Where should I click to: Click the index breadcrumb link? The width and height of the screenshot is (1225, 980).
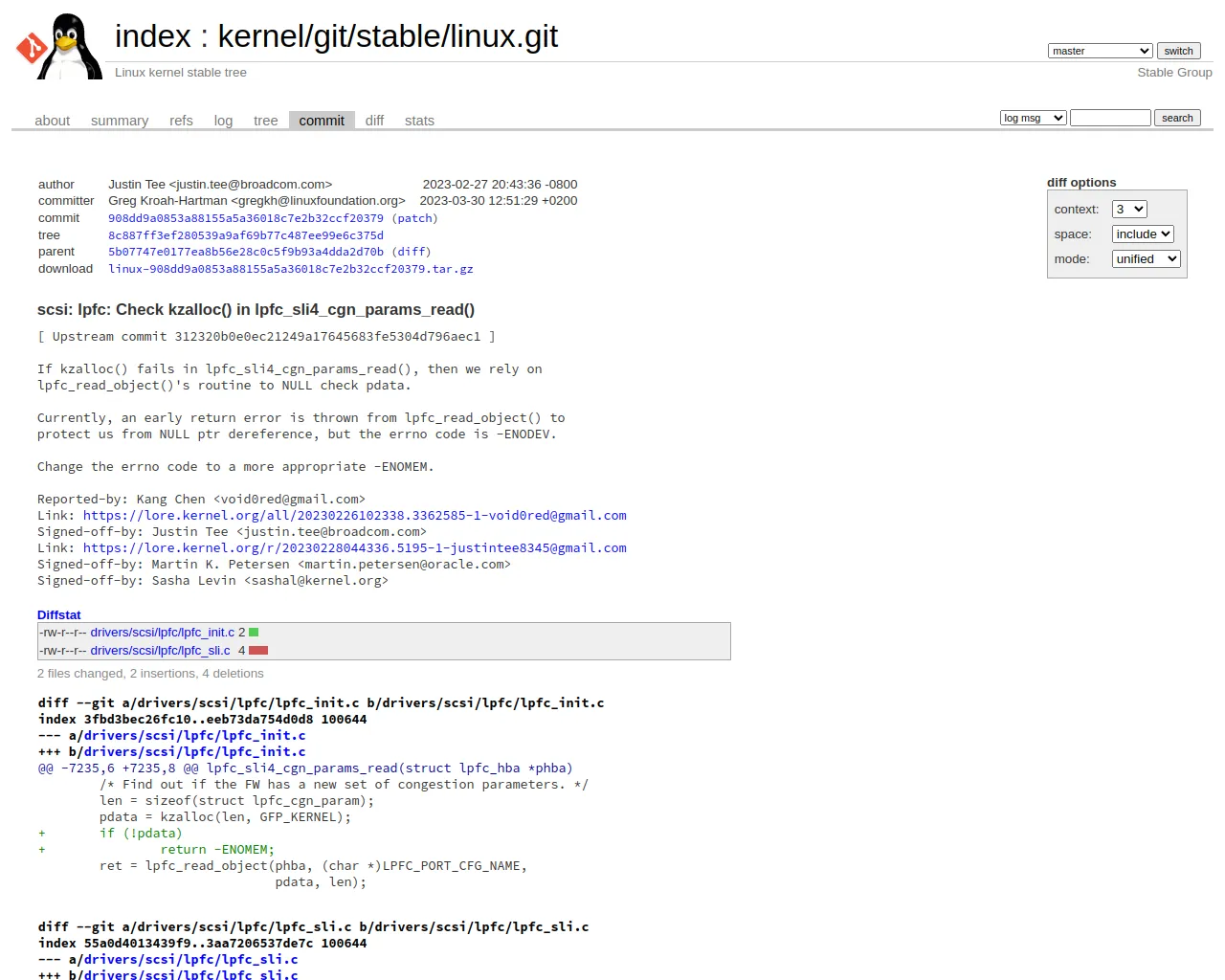pos(153,36)
